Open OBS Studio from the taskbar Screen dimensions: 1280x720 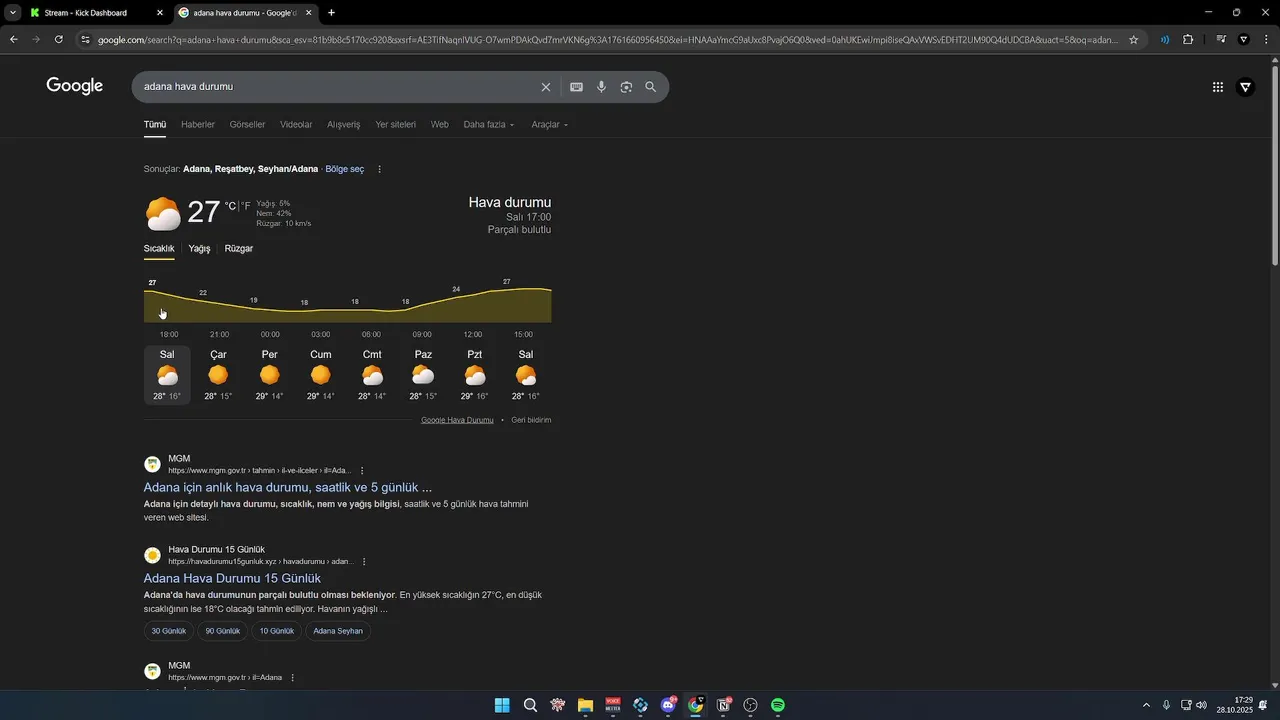[750, 705]
